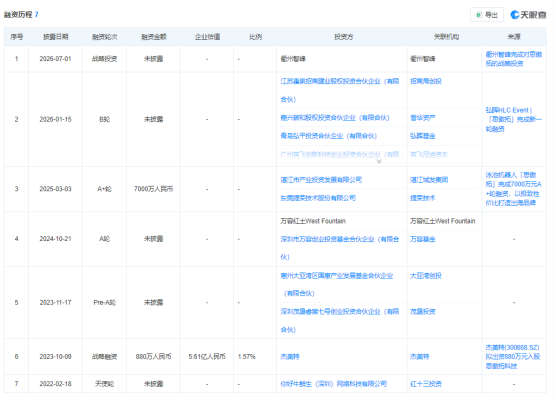Image resolution: width=554 pixels, height=399 pixels.
Task: Open the 弘晖HLC Event news source link
Action: [513, 119]
